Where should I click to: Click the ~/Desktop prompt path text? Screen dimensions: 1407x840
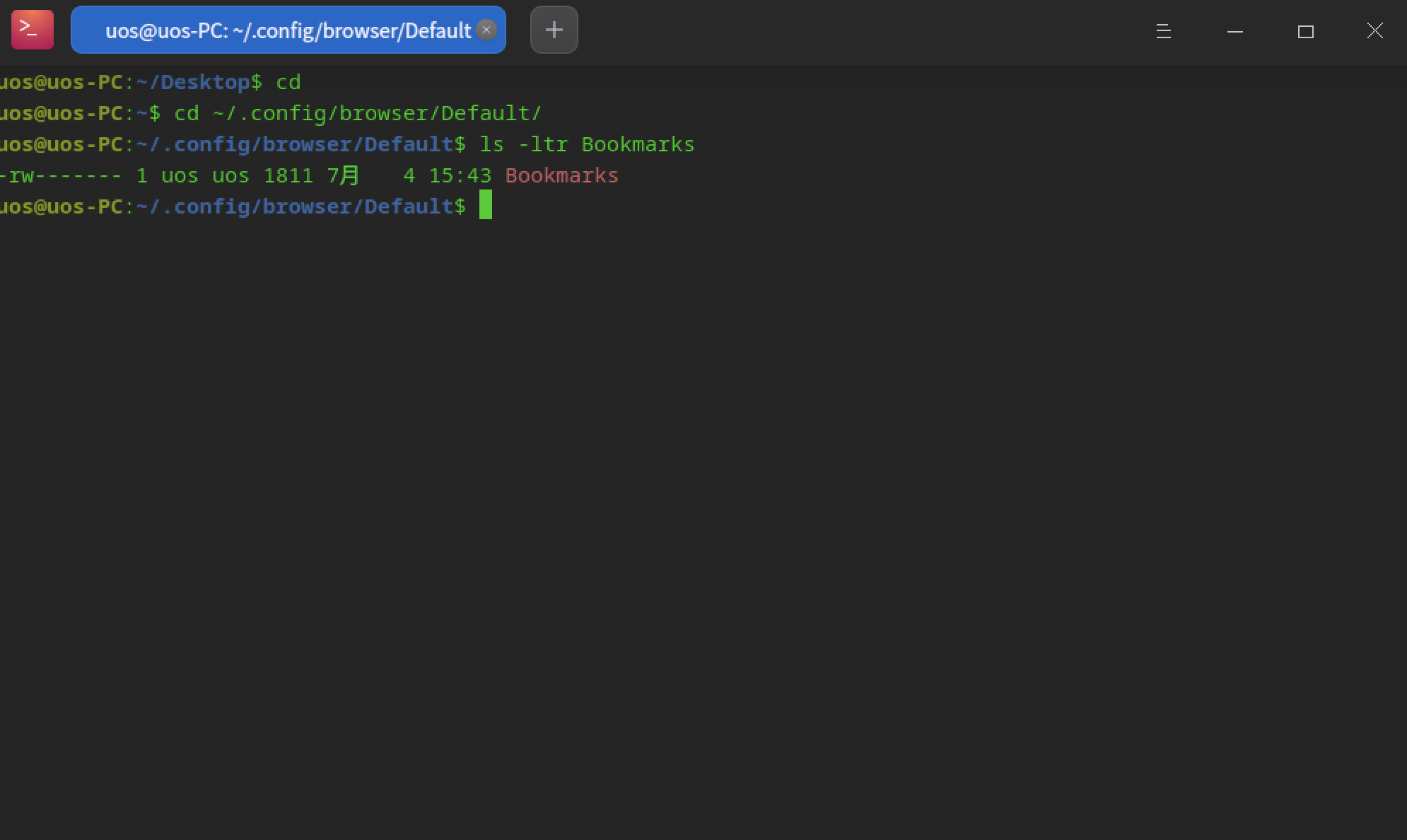tap(193, 82)
